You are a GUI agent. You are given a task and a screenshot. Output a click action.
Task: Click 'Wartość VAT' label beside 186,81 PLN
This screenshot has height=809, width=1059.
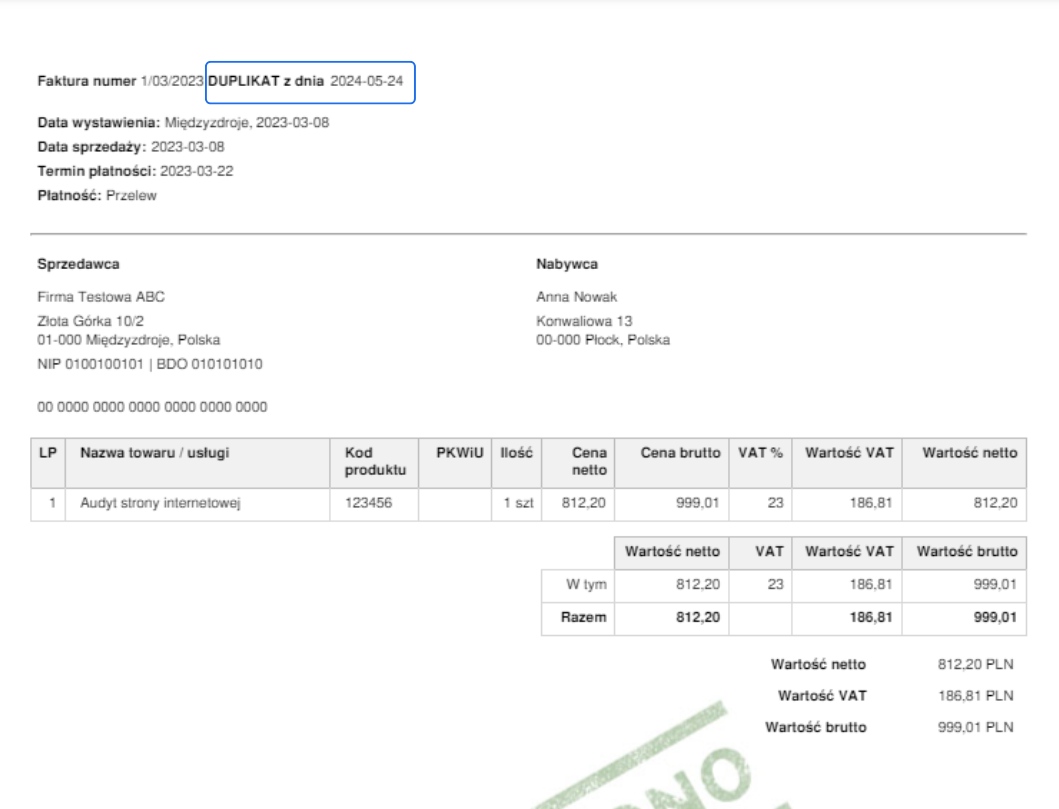tap(822, 696)
